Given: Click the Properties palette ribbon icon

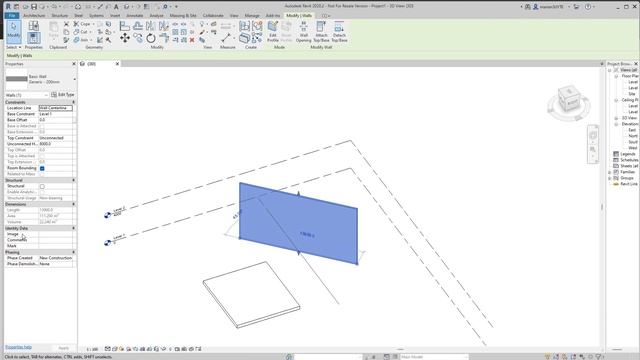Looking at the screenshot, I should pos(33,38).
